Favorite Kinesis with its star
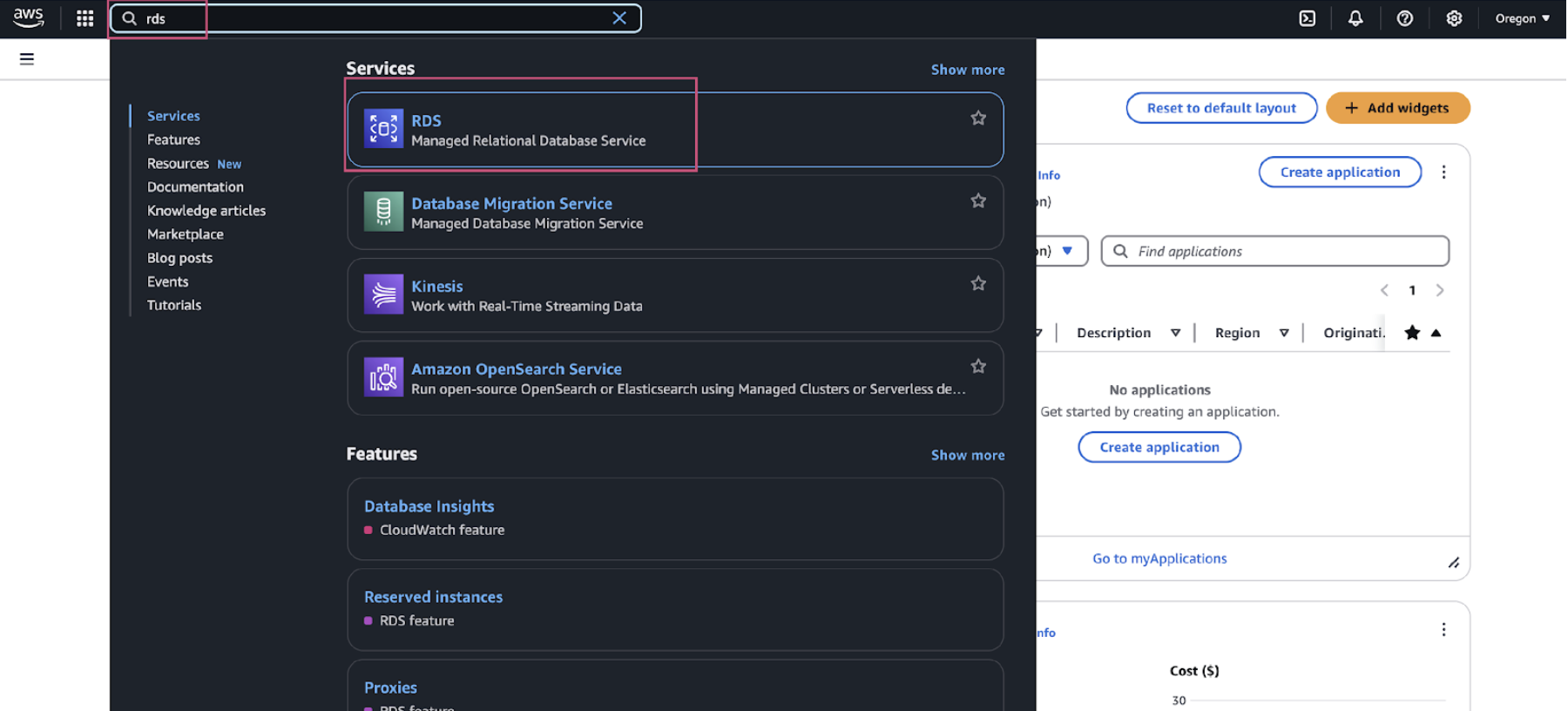 [x=978, y=284]
